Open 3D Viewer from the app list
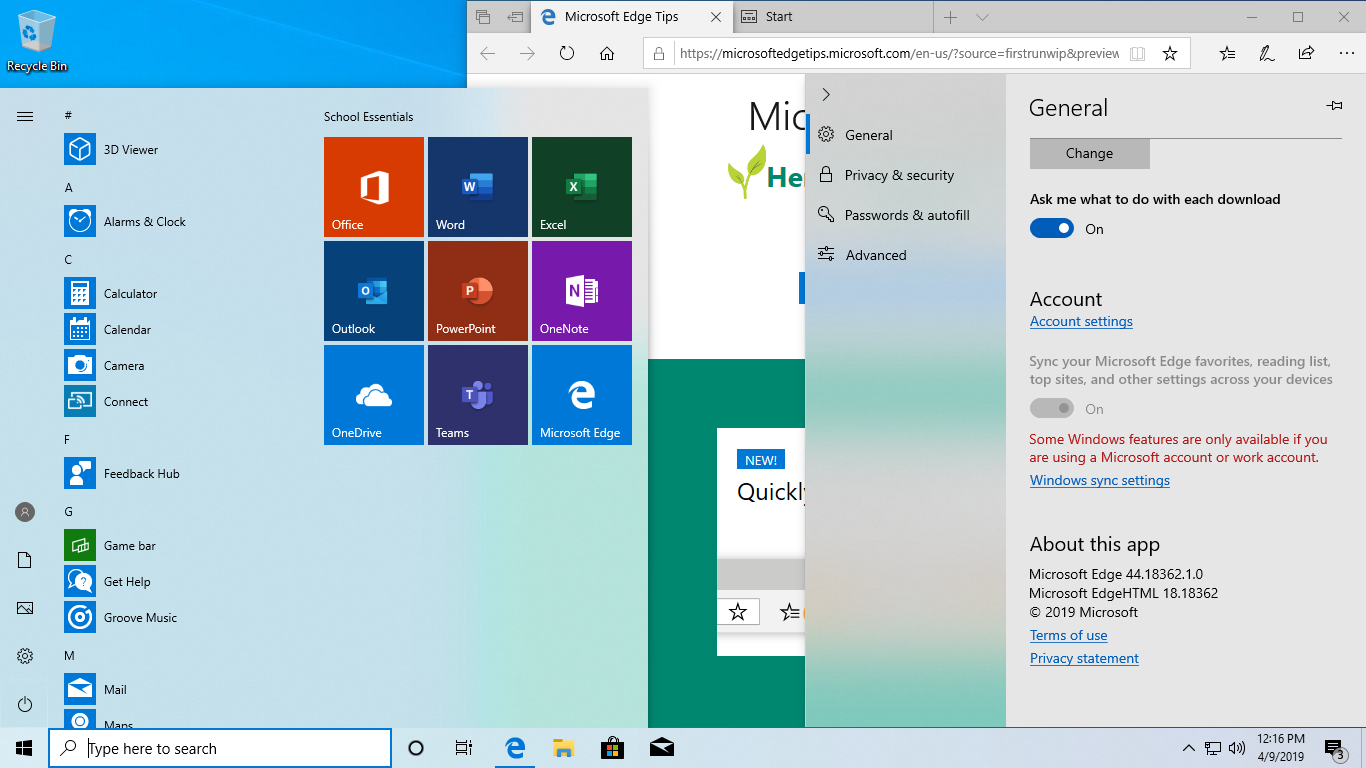The width and height of the screenshot is (1366, 768). [180, 150]
